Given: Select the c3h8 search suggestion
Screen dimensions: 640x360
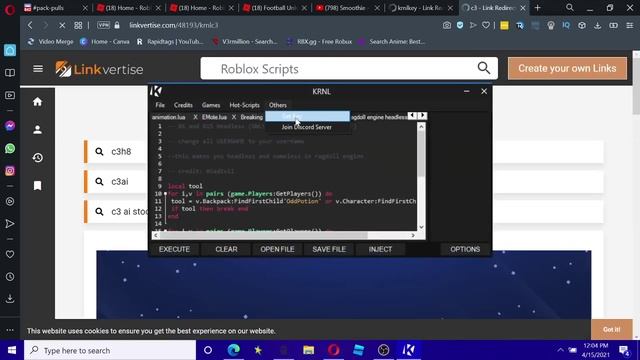Looking at the screenshot, I should pos(121,151).
